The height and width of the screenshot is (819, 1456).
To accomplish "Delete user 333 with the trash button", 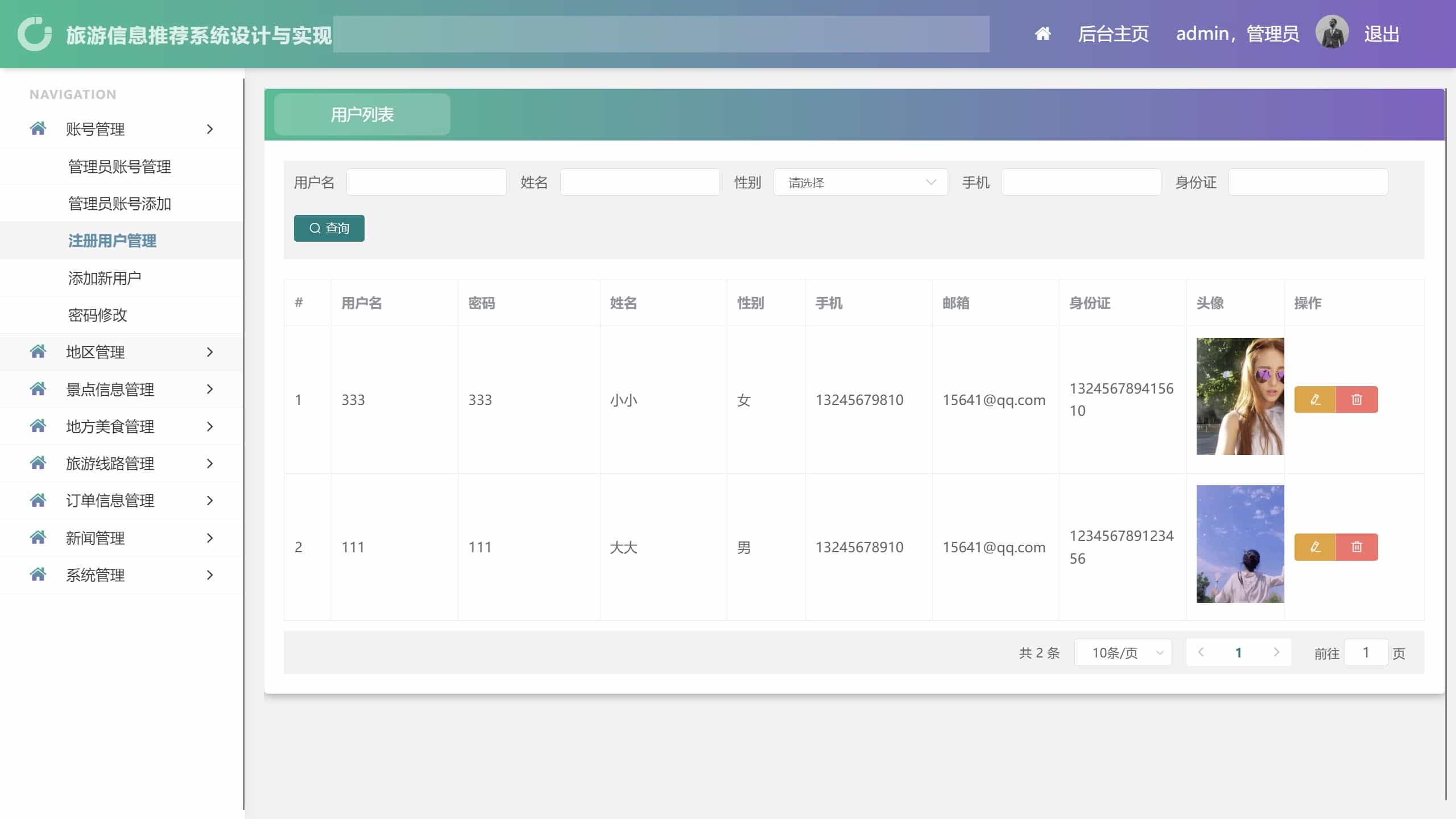I will tap(1357, 399).
